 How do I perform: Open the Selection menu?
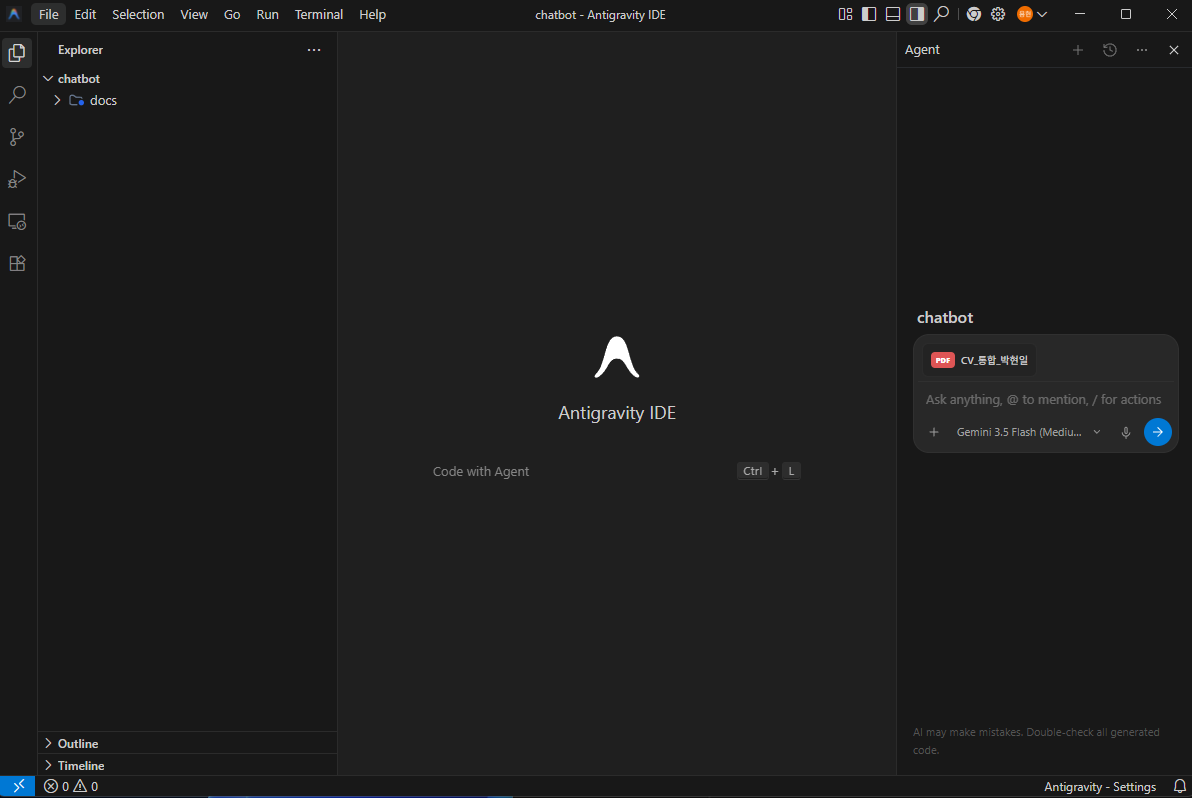point(138,14)
